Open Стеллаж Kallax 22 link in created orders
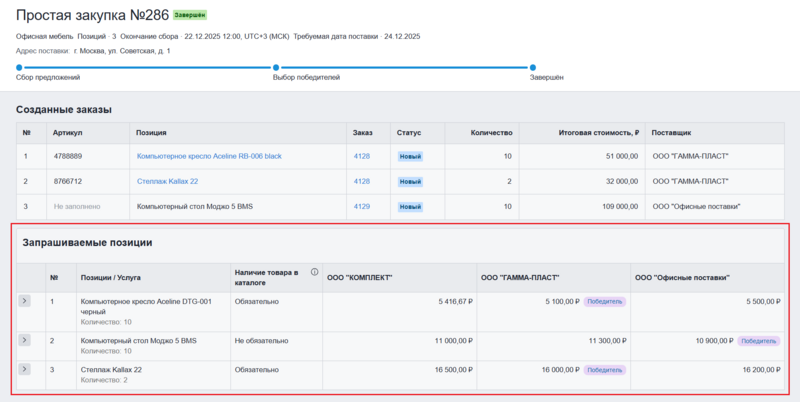The width and height of the screenshot is (800, 402). point(167,181)
